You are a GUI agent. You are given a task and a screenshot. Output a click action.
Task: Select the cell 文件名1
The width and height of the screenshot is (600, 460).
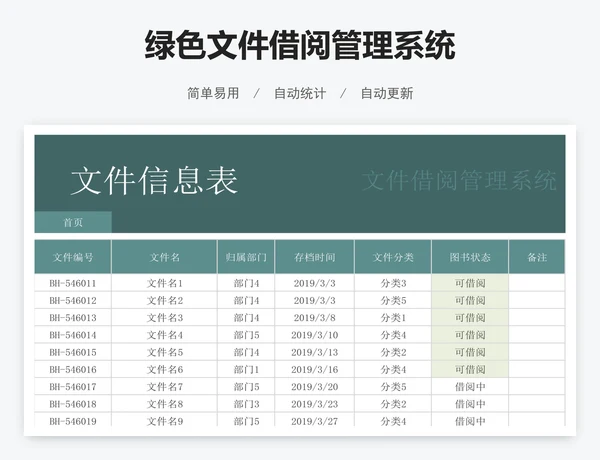(165, 283)
